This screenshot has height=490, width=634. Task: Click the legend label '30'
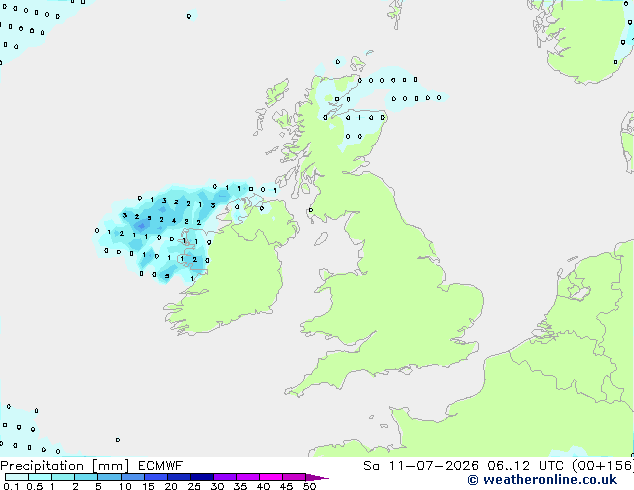click(x=217, y=486)
